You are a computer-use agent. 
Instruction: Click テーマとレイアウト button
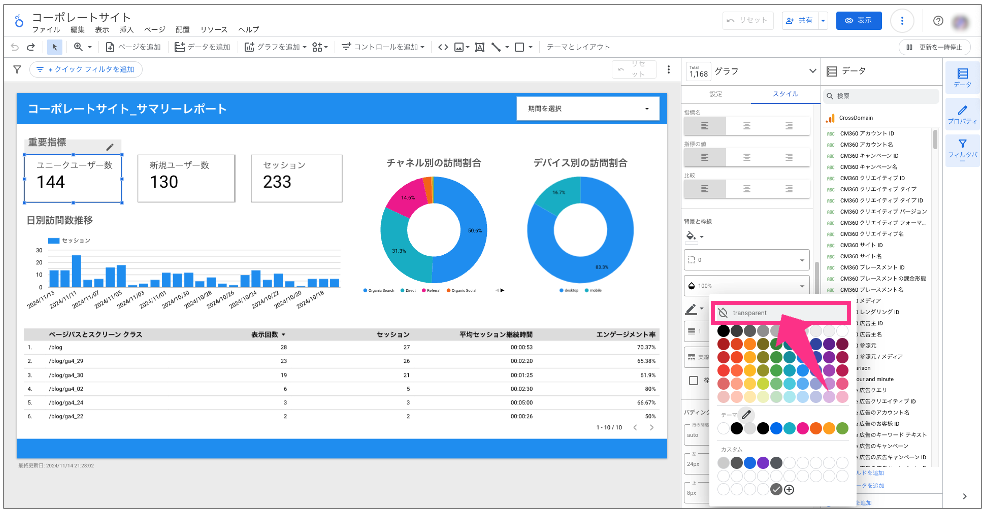click(x=577, y=47)
